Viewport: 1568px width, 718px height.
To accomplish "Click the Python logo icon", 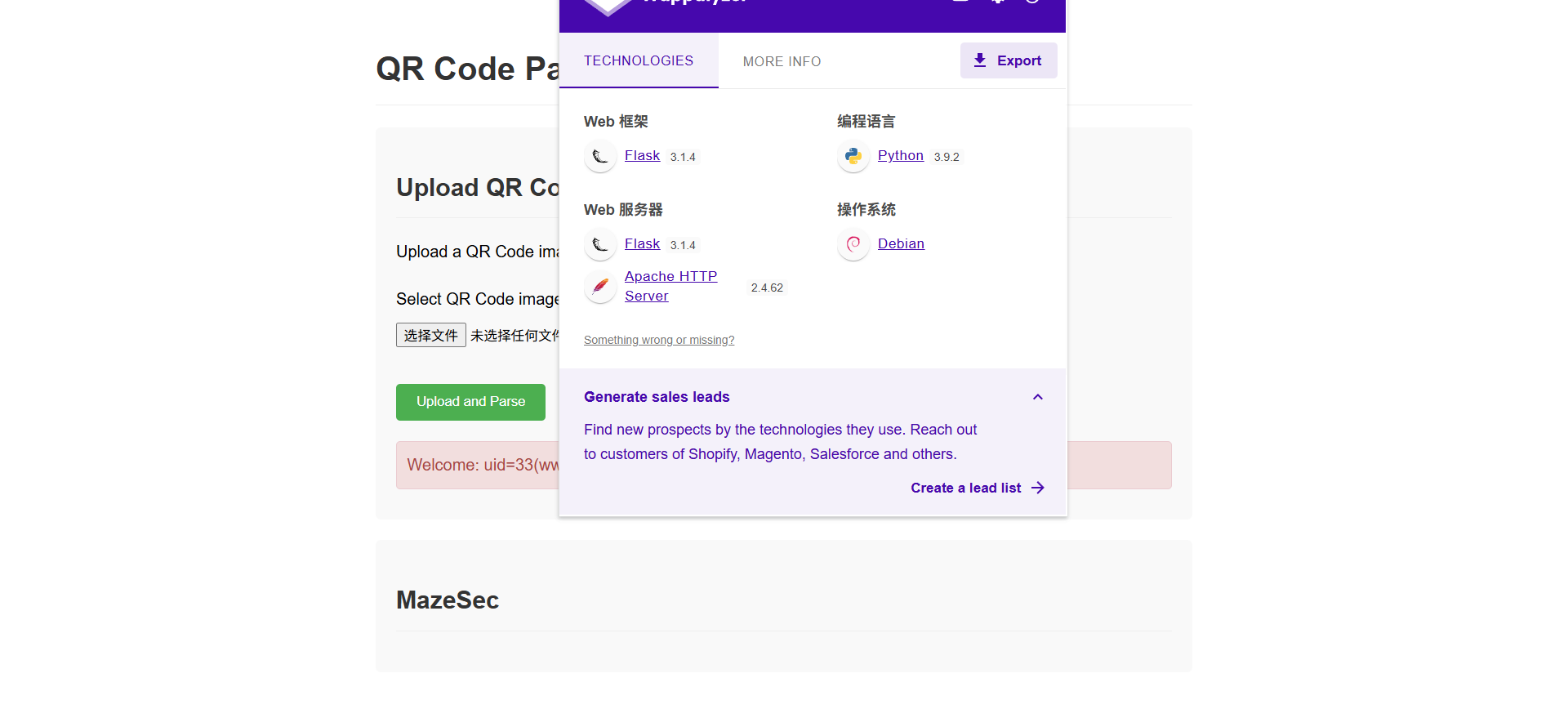I will pyautogui.click(x=853, y=156).
